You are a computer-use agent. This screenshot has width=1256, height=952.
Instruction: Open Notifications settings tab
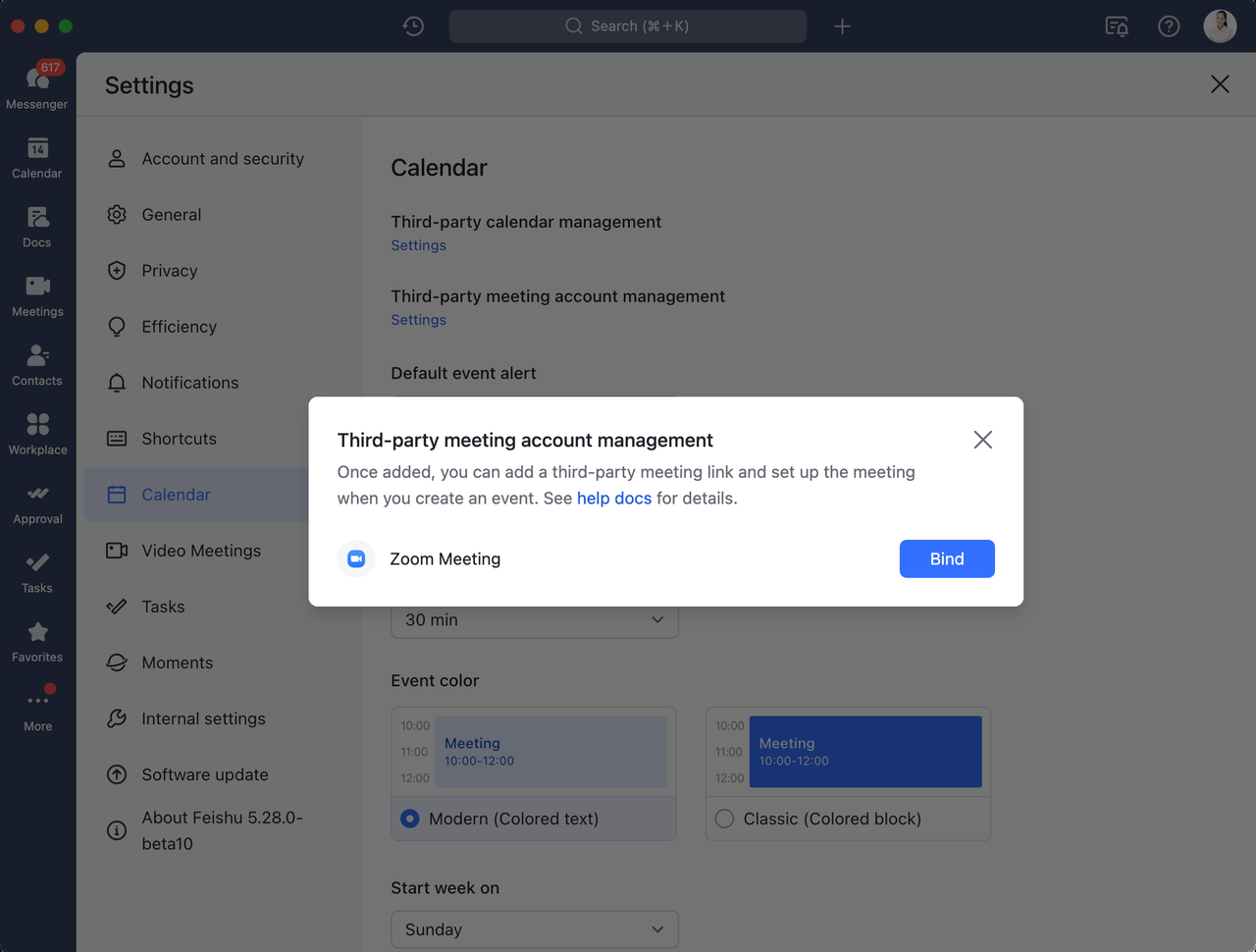pyautogui.click(x=189, y=383)
